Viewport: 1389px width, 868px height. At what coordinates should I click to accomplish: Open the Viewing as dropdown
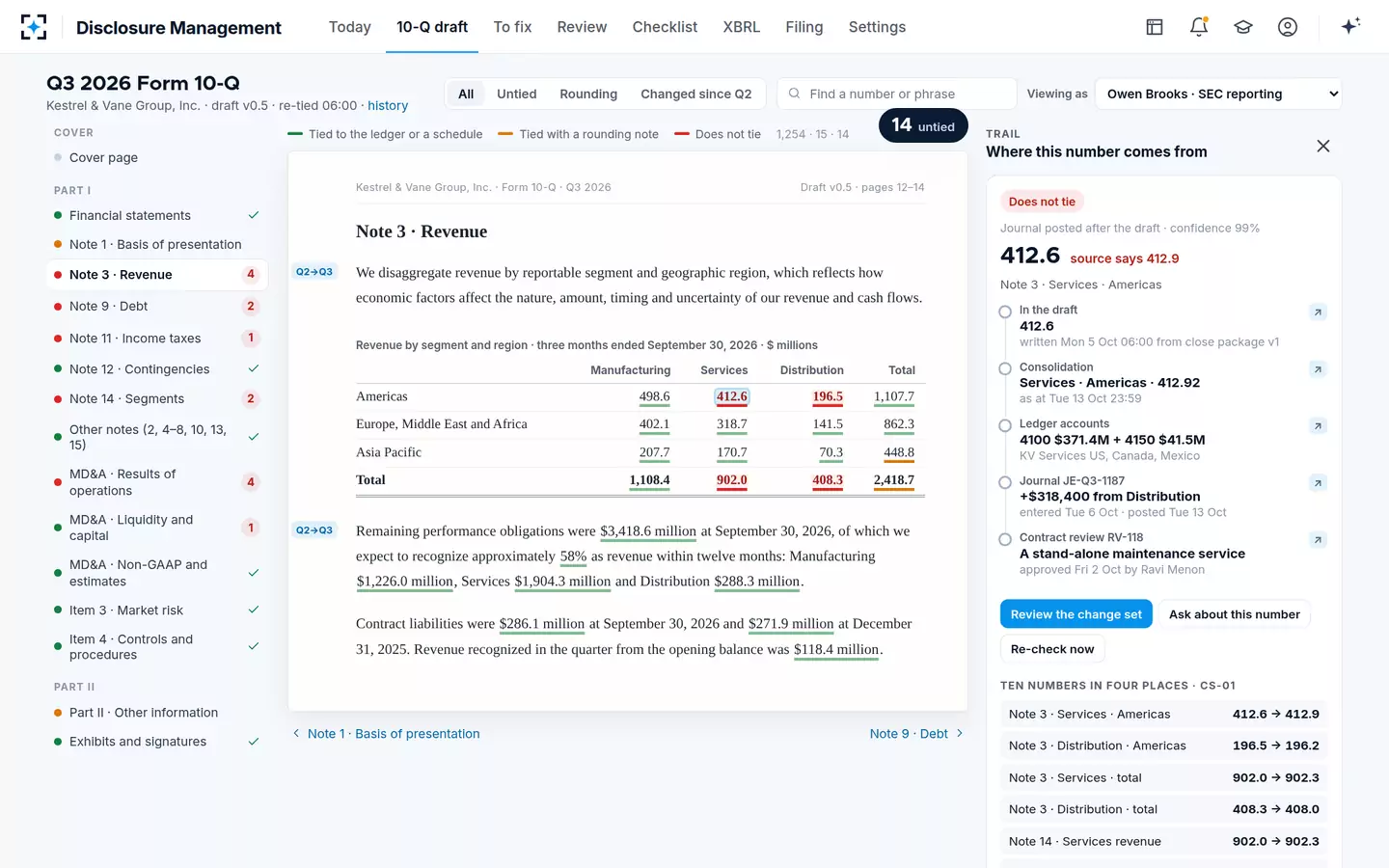(1218, 94)
